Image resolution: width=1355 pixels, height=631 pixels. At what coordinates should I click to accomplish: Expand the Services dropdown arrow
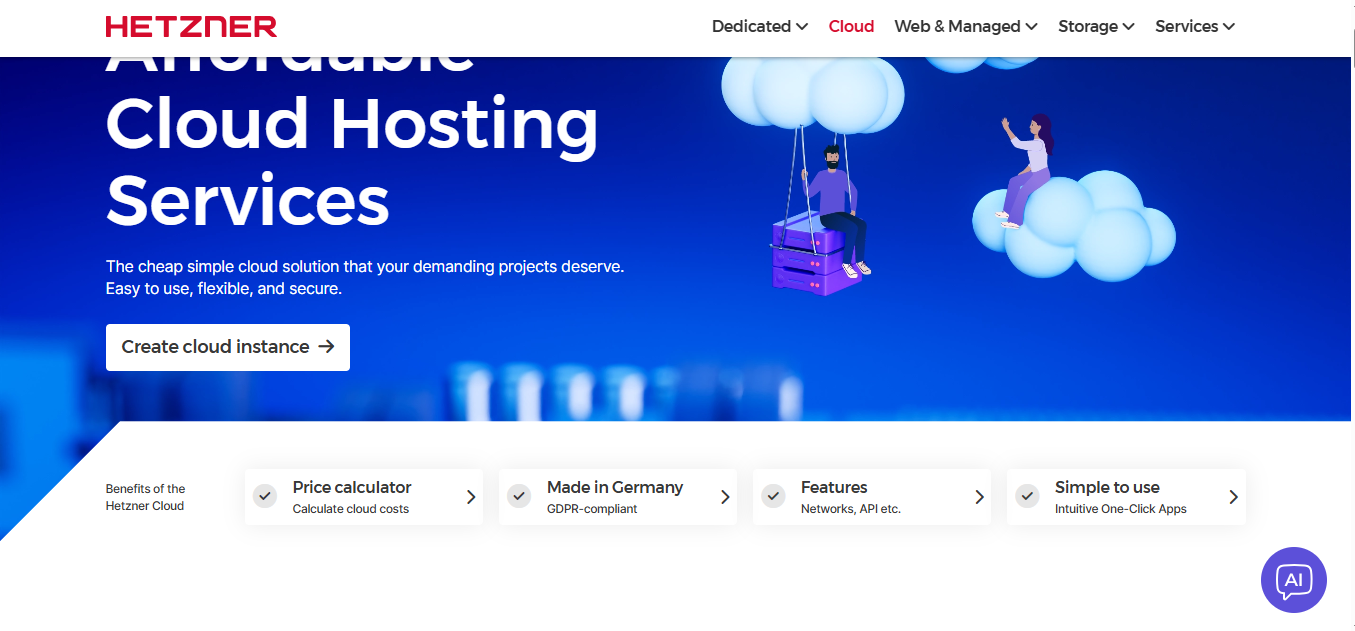[1229, 27]
